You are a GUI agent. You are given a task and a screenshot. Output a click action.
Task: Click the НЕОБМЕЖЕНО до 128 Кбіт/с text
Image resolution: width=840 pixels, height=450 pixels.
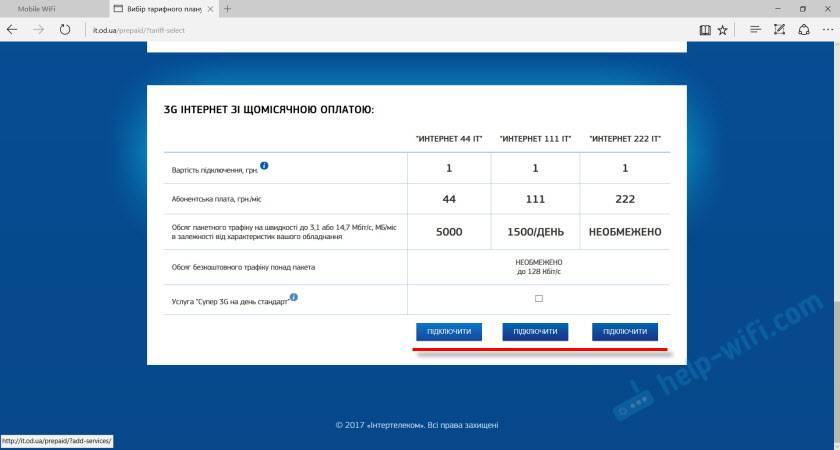coord(539,267)
